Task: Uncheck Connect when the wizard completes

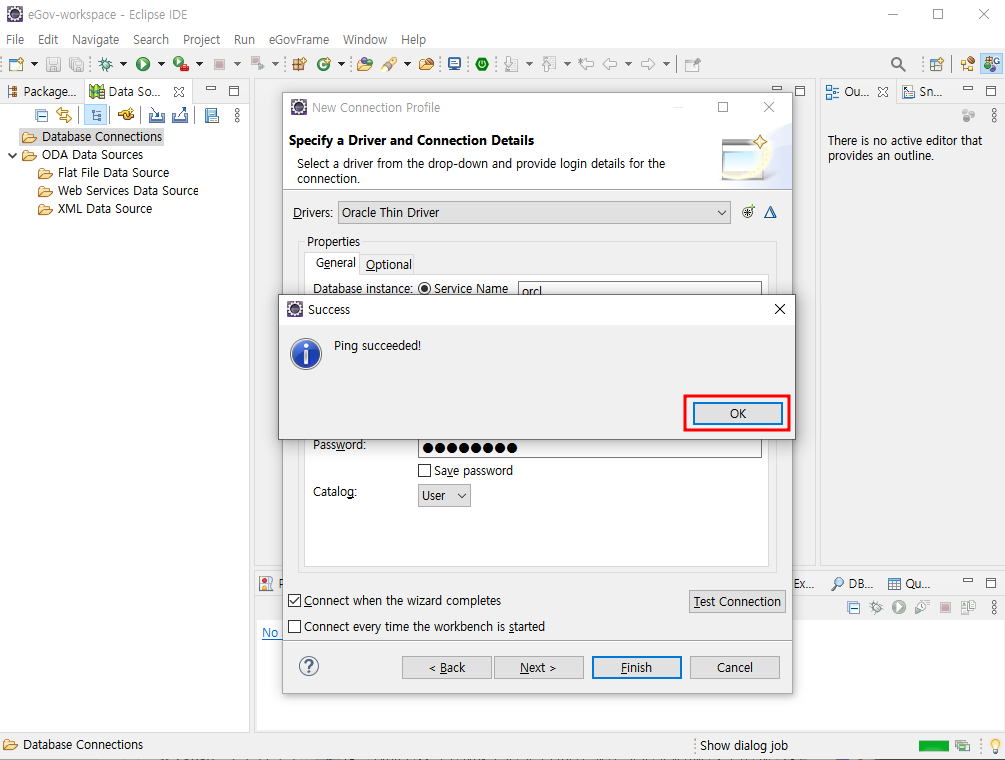Action: [x=295, y=600]
